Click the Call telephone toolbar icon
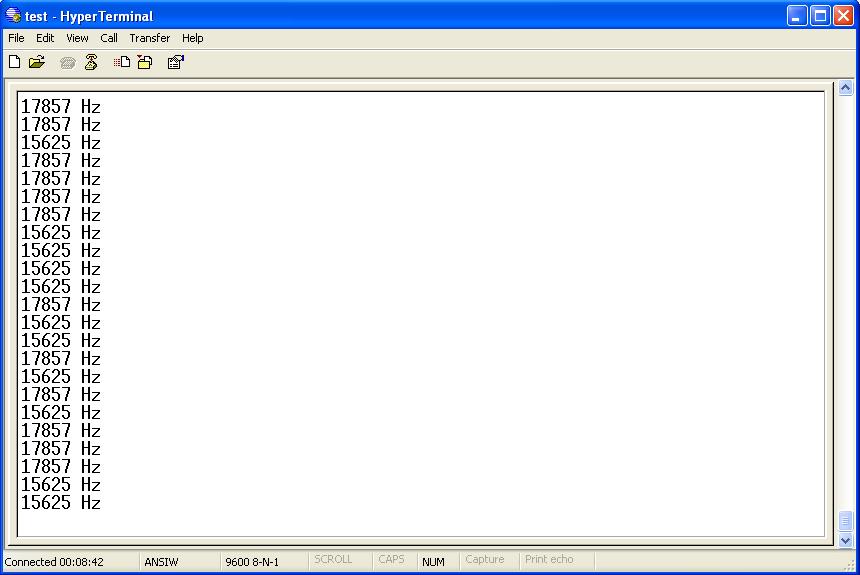The image size is (860, 575). point(67,63)
